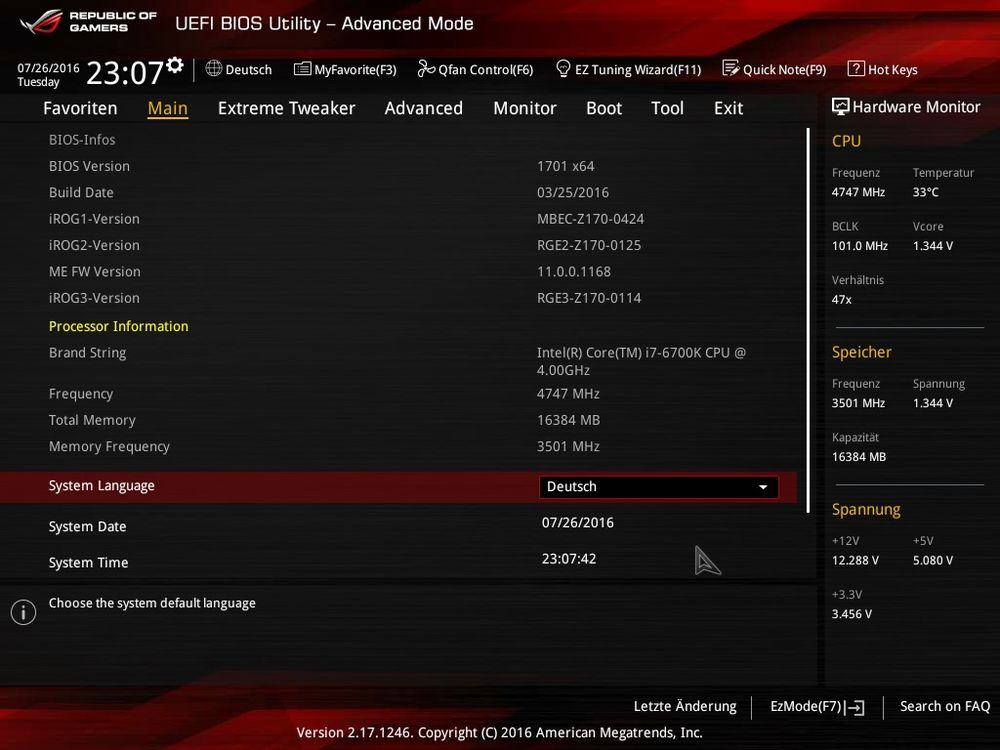The height and width of the screenshot is (750, 1000).
Task: Click the settings gear next to clock
Action: click(x=175, y=64)
